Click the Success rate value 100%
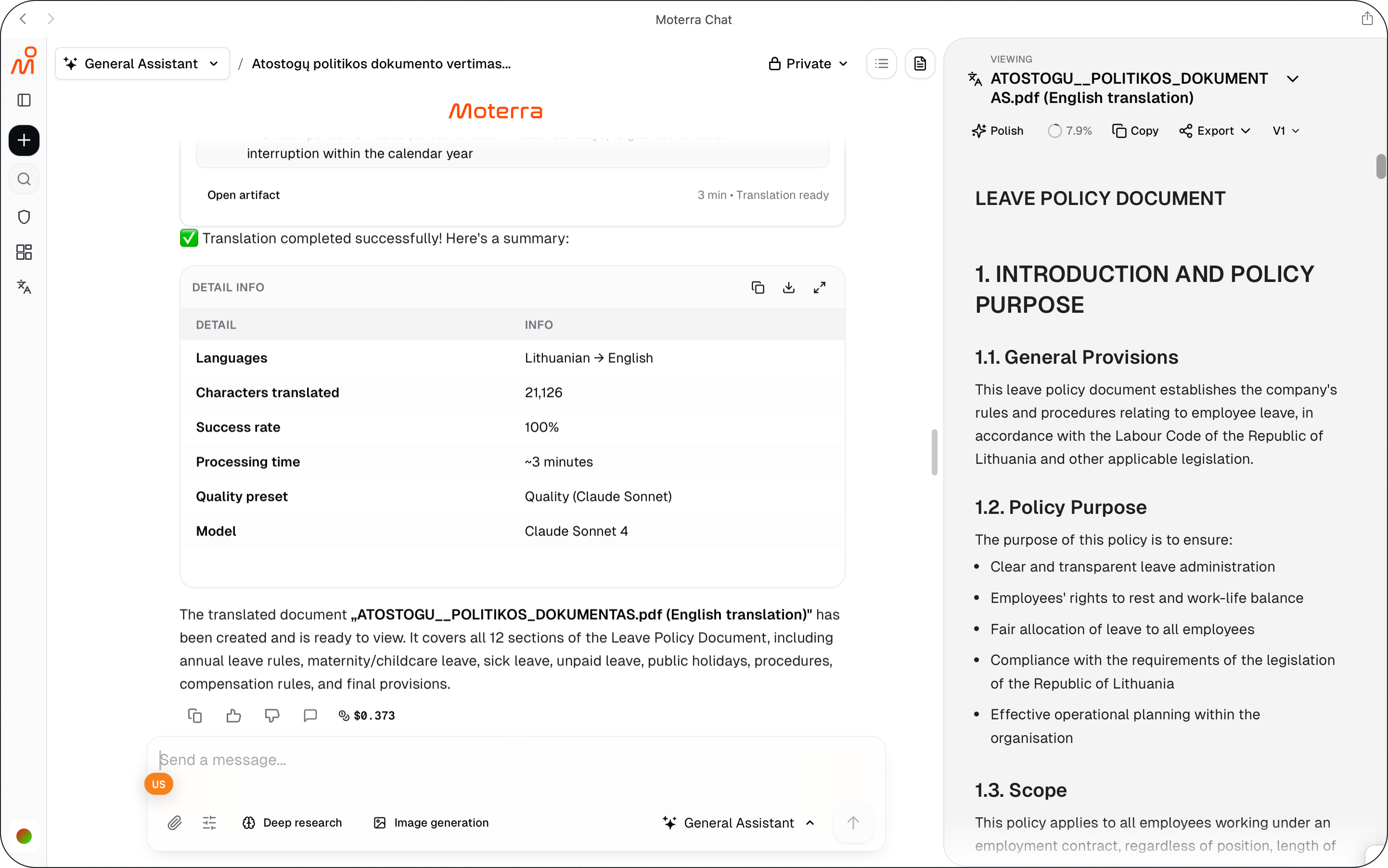Screen dimensions: 1388x868 tap(541, 427)
